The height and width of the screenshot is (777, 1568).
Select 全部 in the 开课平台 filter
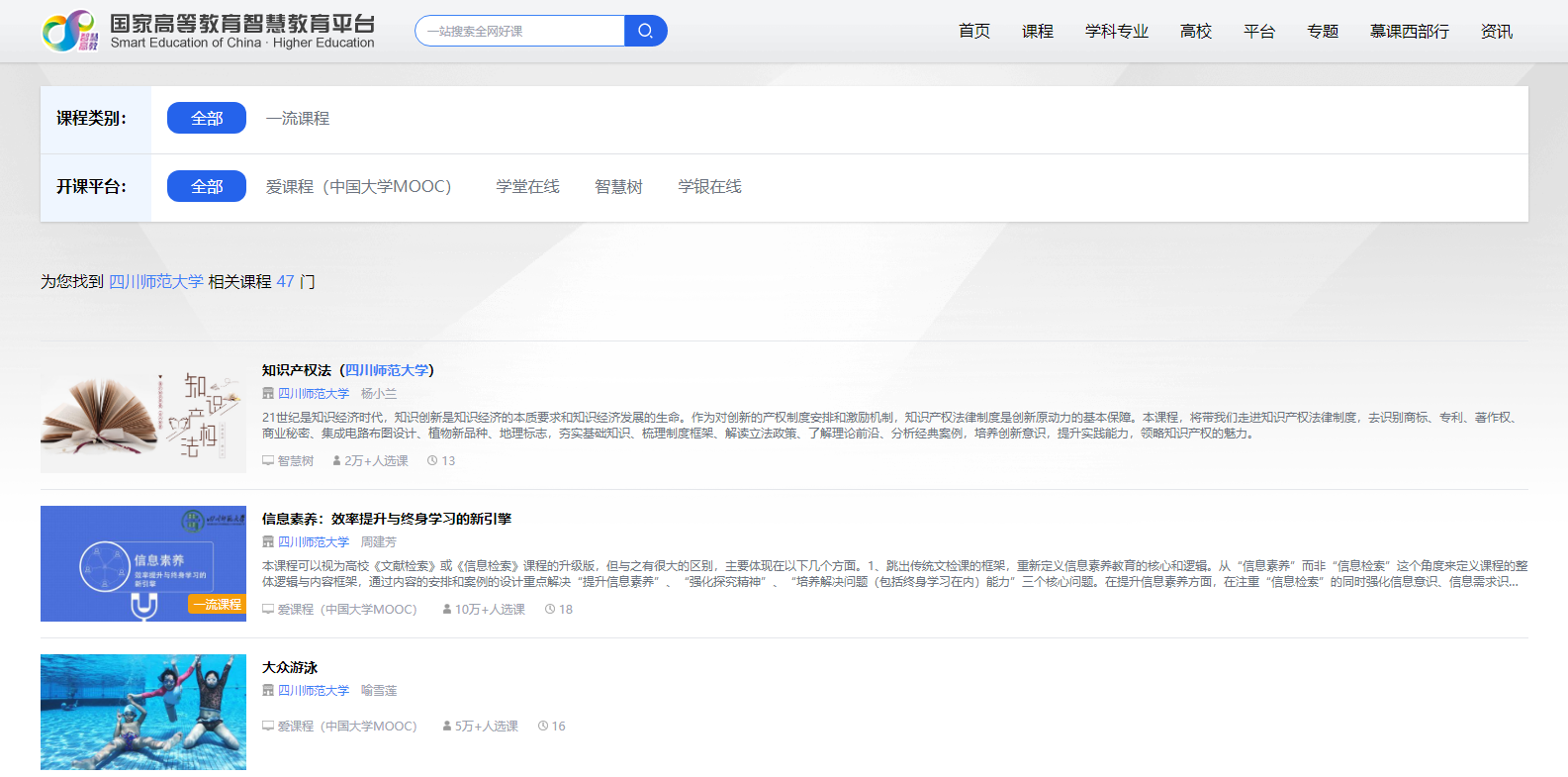207,186
